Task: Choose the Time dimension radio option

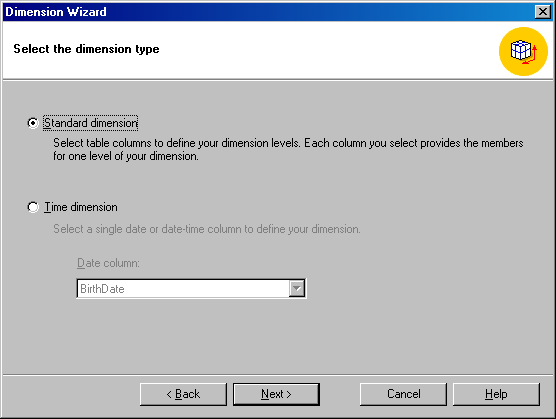Action: [x=33, y=207]
